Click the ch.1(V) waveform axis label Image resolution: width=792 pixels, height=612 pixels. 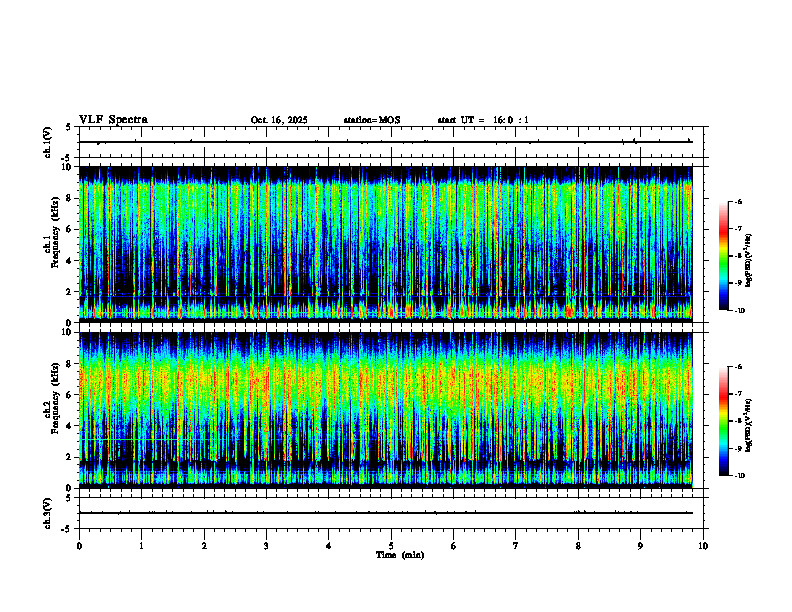pyautogui.click(x=47, y=142)
